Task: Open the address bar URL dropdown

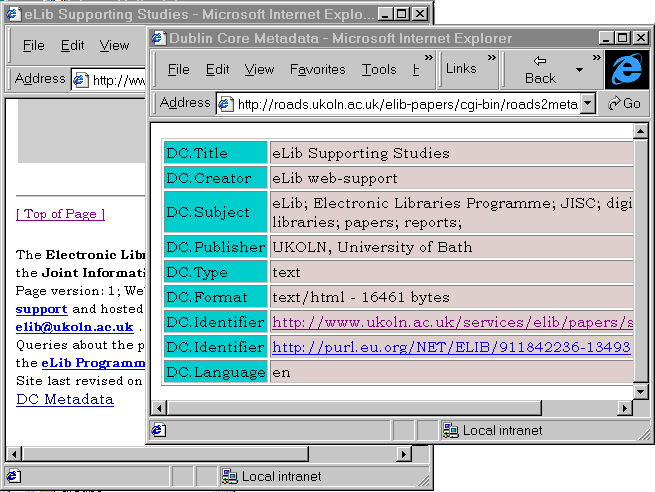Action: pyautogui.click(x=587, y=103)
